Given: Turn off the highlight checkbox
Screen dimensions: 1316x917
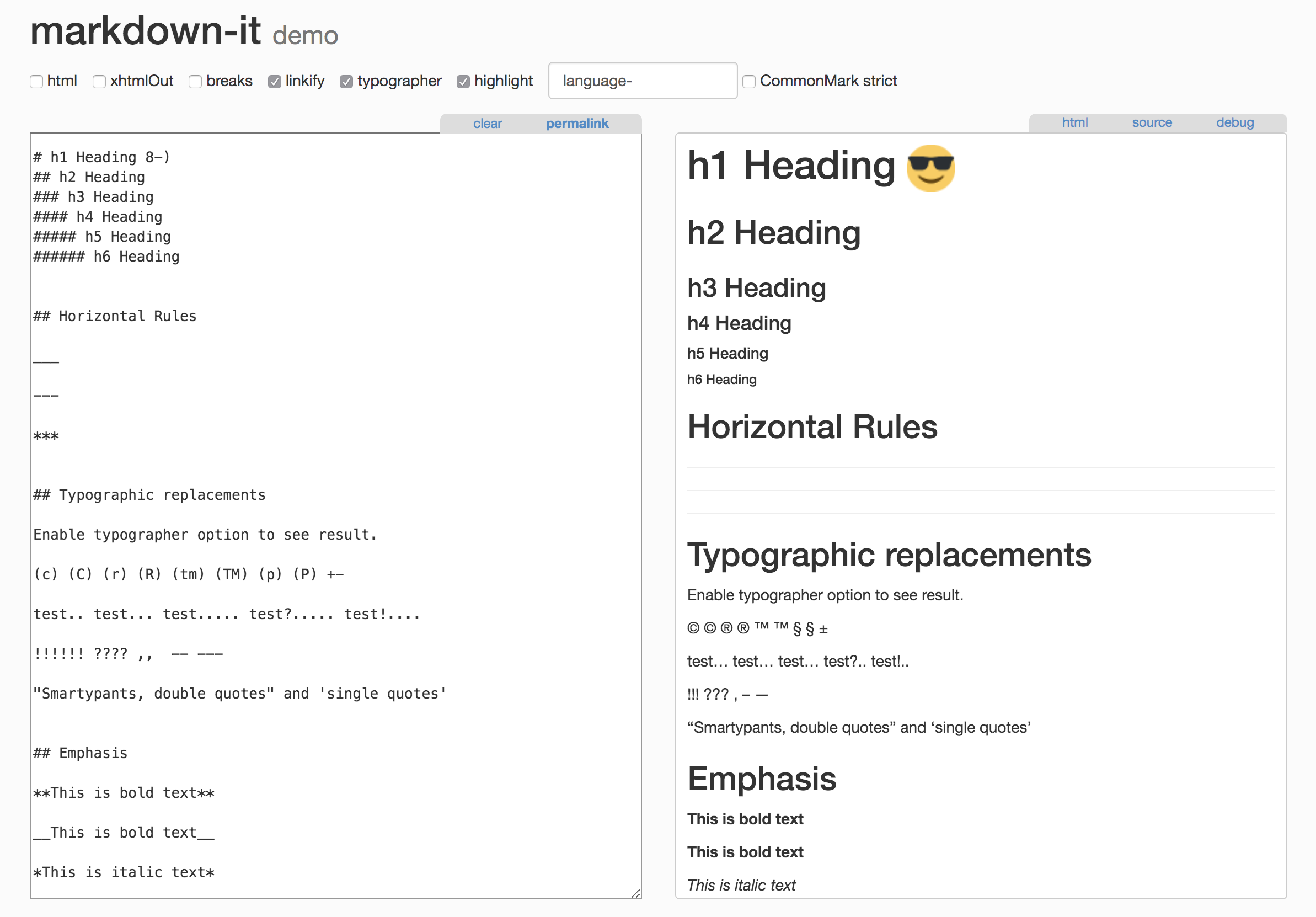Looking at the screenshot, I should (x=463, y=82).
